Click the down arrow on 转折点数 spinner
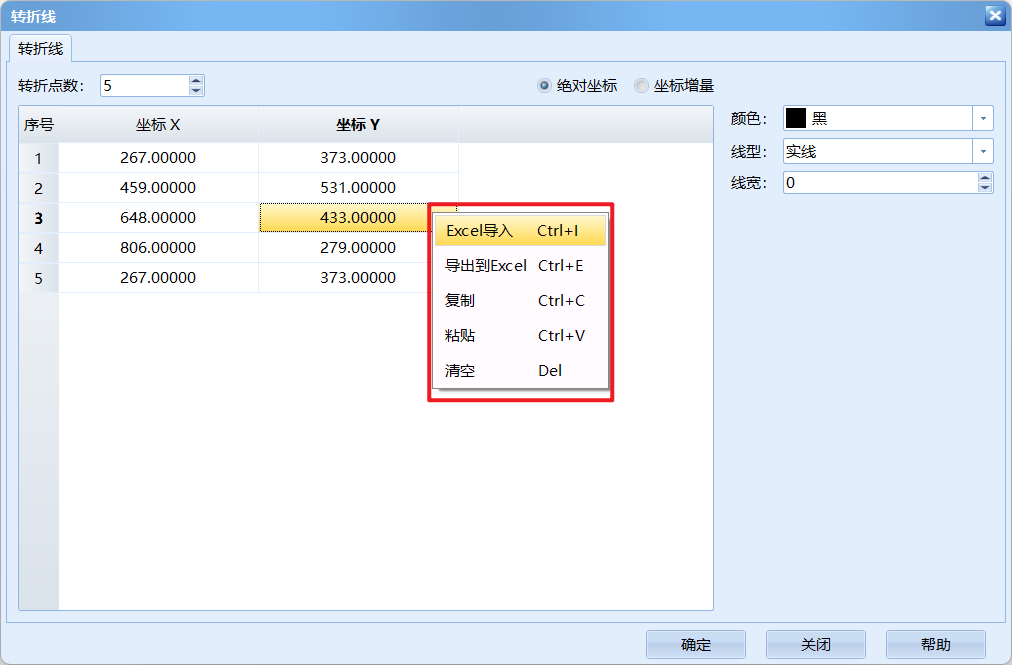This screenshot has width=1012, height=665. 197,90
